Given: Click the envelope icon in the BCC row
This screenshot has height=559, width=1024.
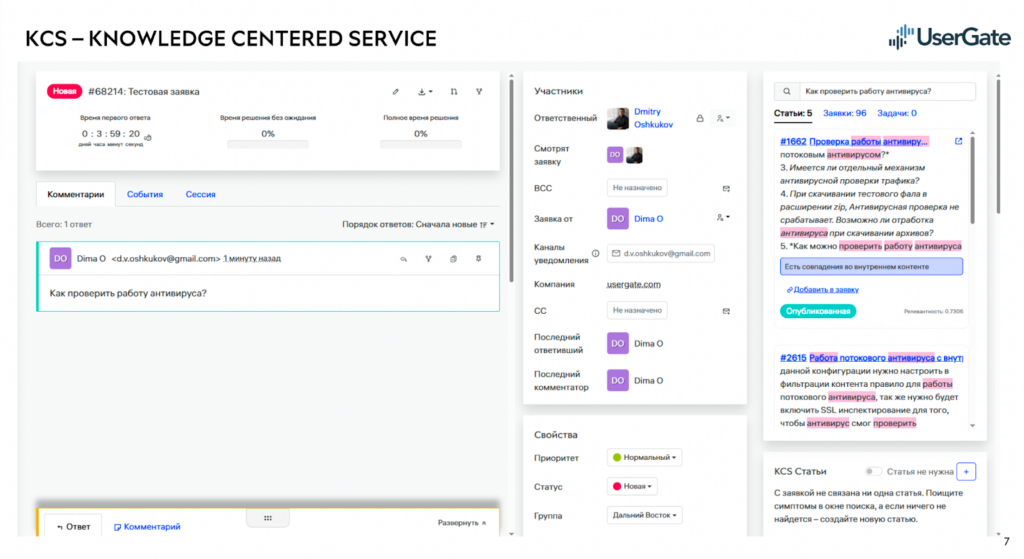Looking at the screenshot, I should (x=726, y=188).
